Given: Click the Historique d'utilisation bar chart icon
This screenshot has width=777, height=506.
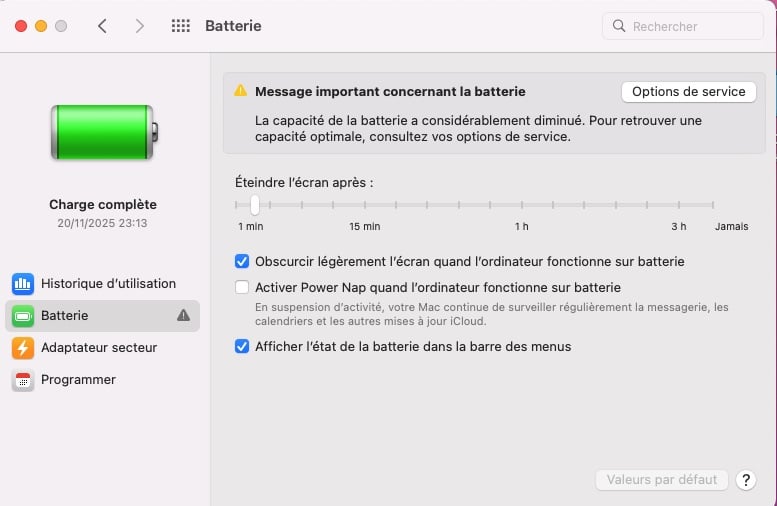Looking at the screenshot, I should (23, 284).
